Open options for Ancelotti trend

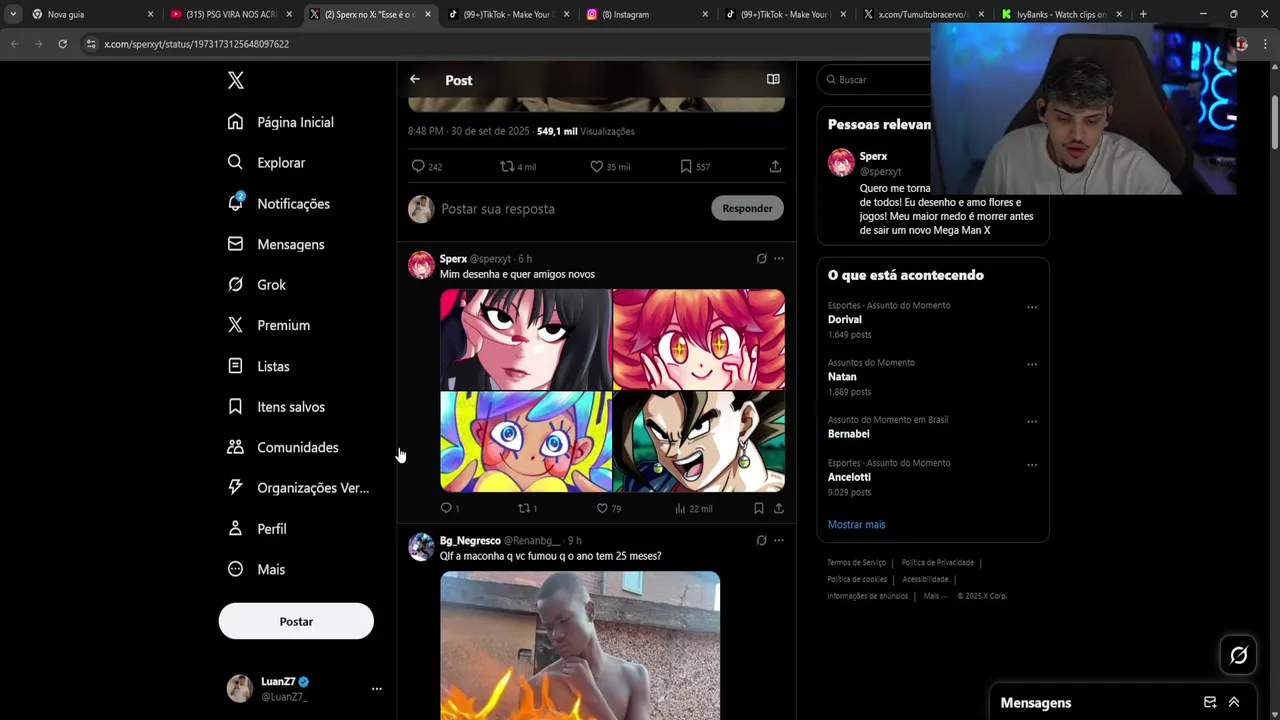[x=1032, y=464]
